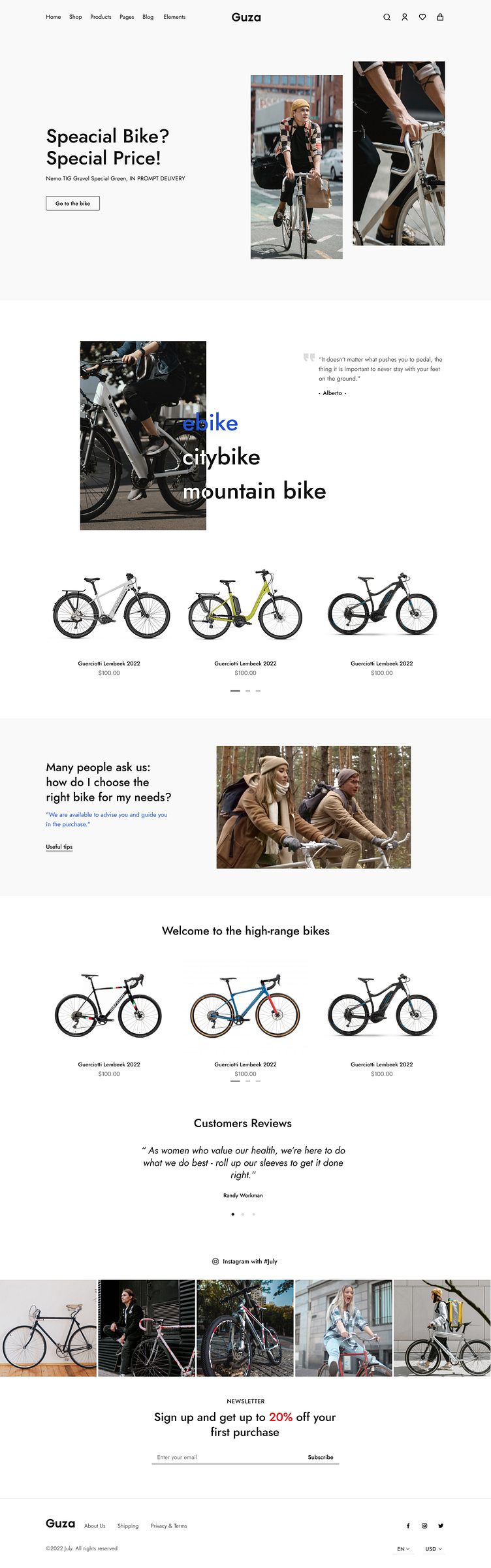
Task: Open the wishlist heart icon
Action: pyautogui.click(x=422, y=17)
